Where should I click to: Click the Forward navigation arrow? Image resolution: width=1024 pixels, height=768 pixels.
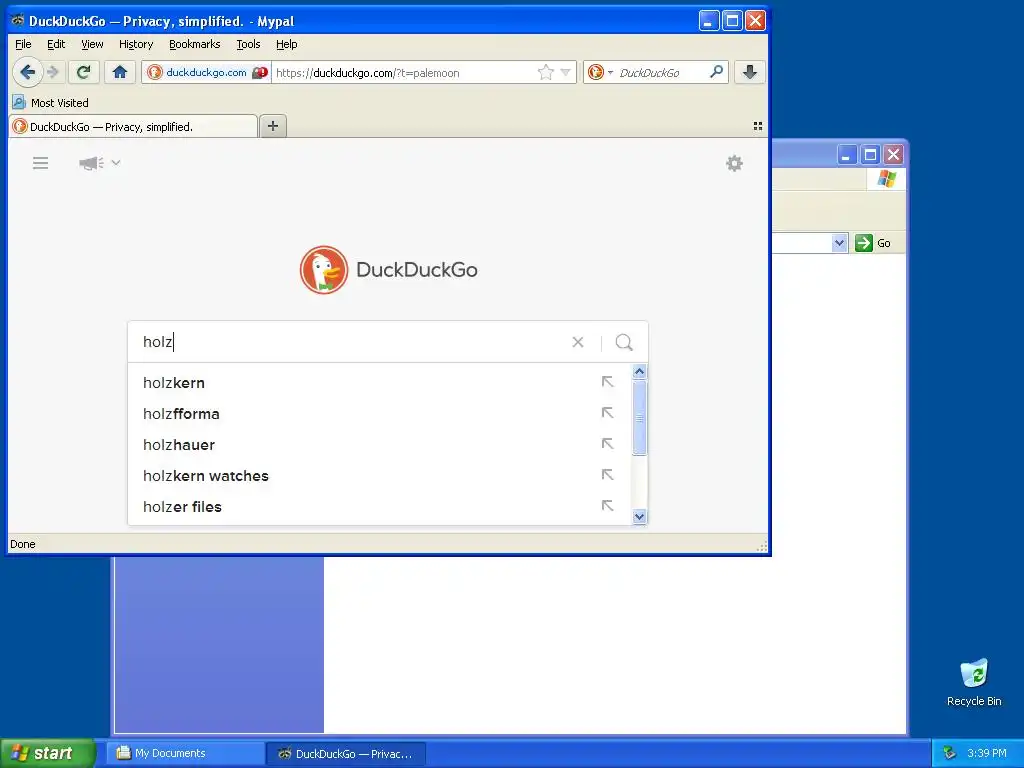point(54,72)
